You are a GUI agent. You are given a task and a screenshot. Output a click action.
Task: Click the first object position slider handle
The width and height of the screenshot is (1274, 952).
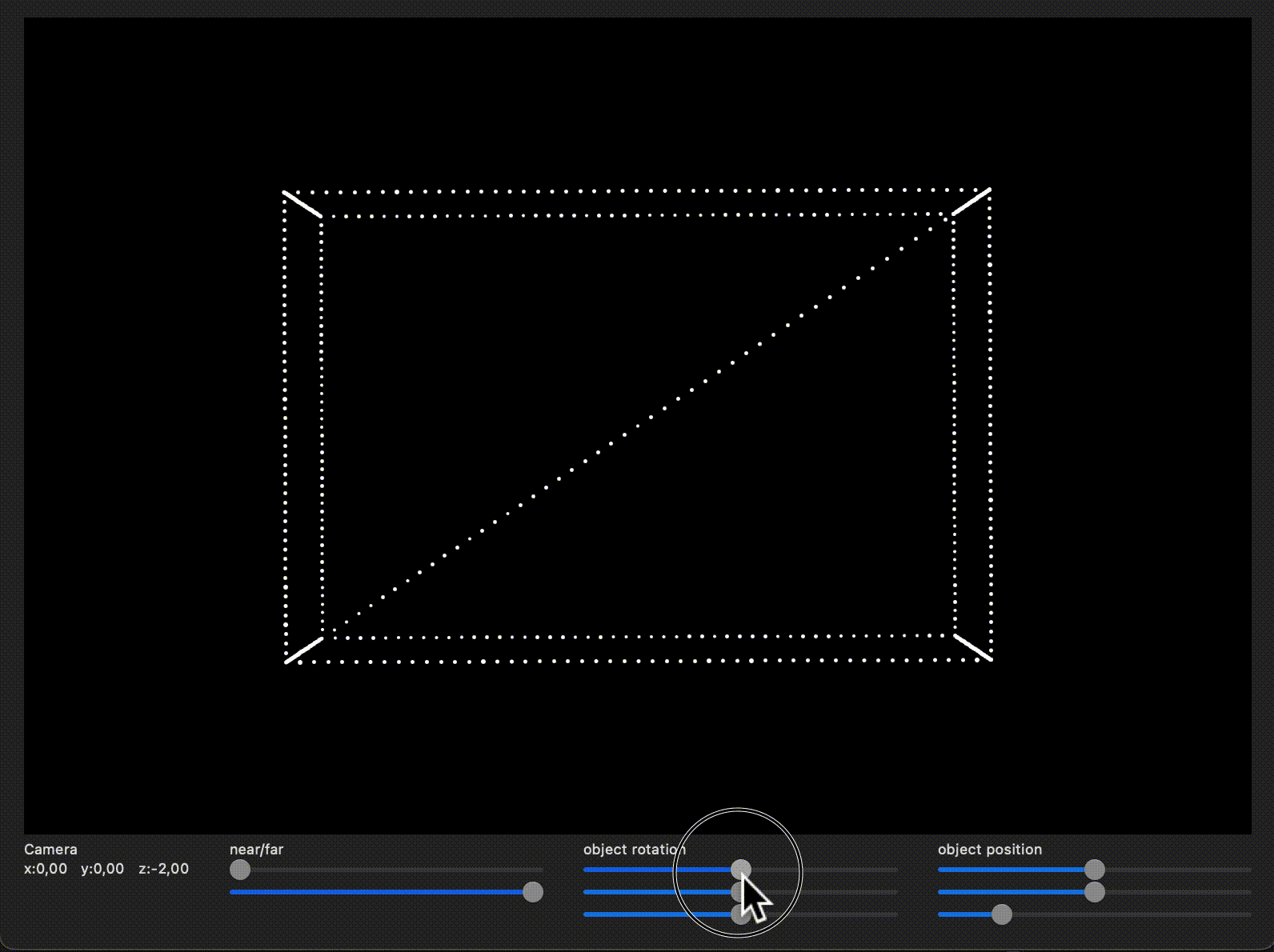1095,870
